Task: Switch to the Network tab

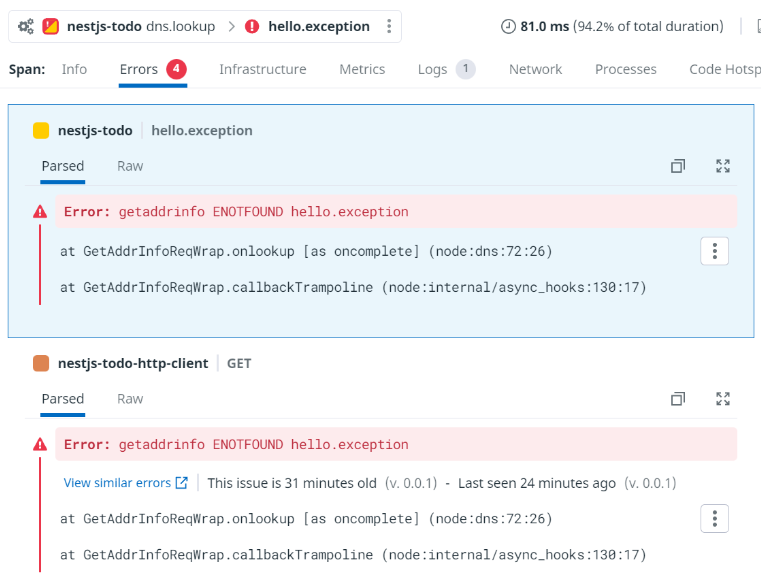Action: [x=535, y=69]
